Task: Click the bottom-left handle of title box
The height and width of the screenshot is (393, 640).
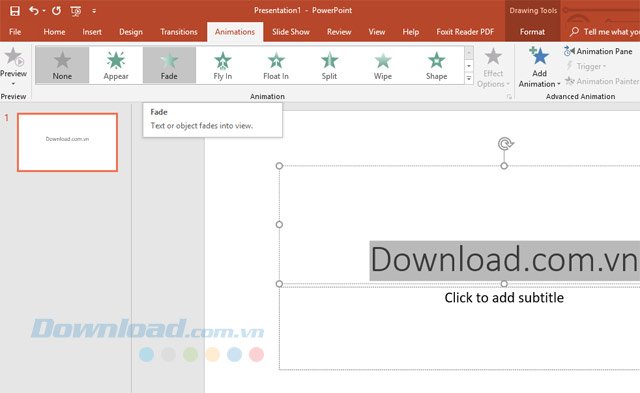Action: point(279,284)
